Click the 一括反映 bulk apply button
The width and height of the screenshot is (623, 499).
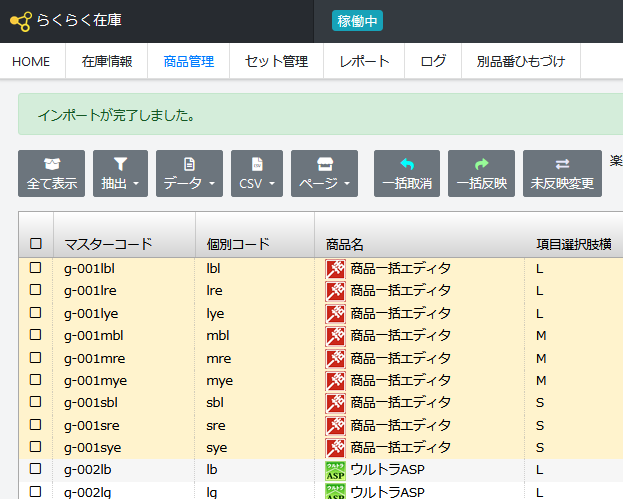point(482,174)
